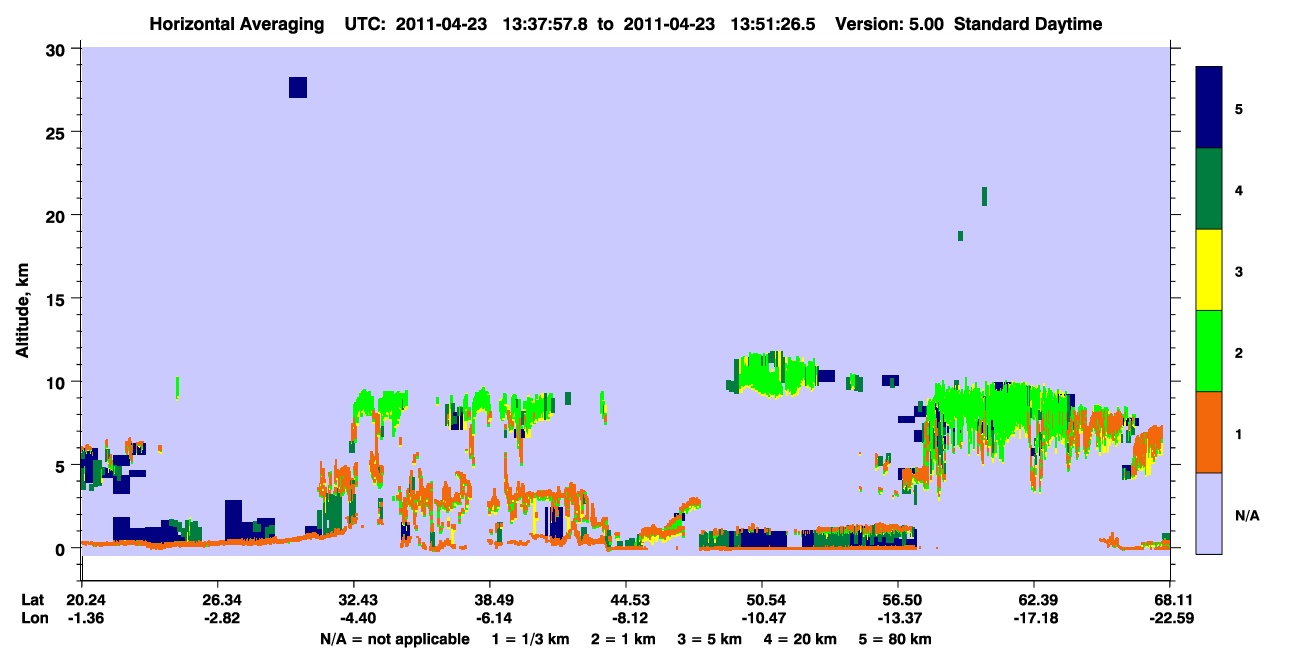
Task: Click the 'Lat' row label
Action: tap(32, 600)
